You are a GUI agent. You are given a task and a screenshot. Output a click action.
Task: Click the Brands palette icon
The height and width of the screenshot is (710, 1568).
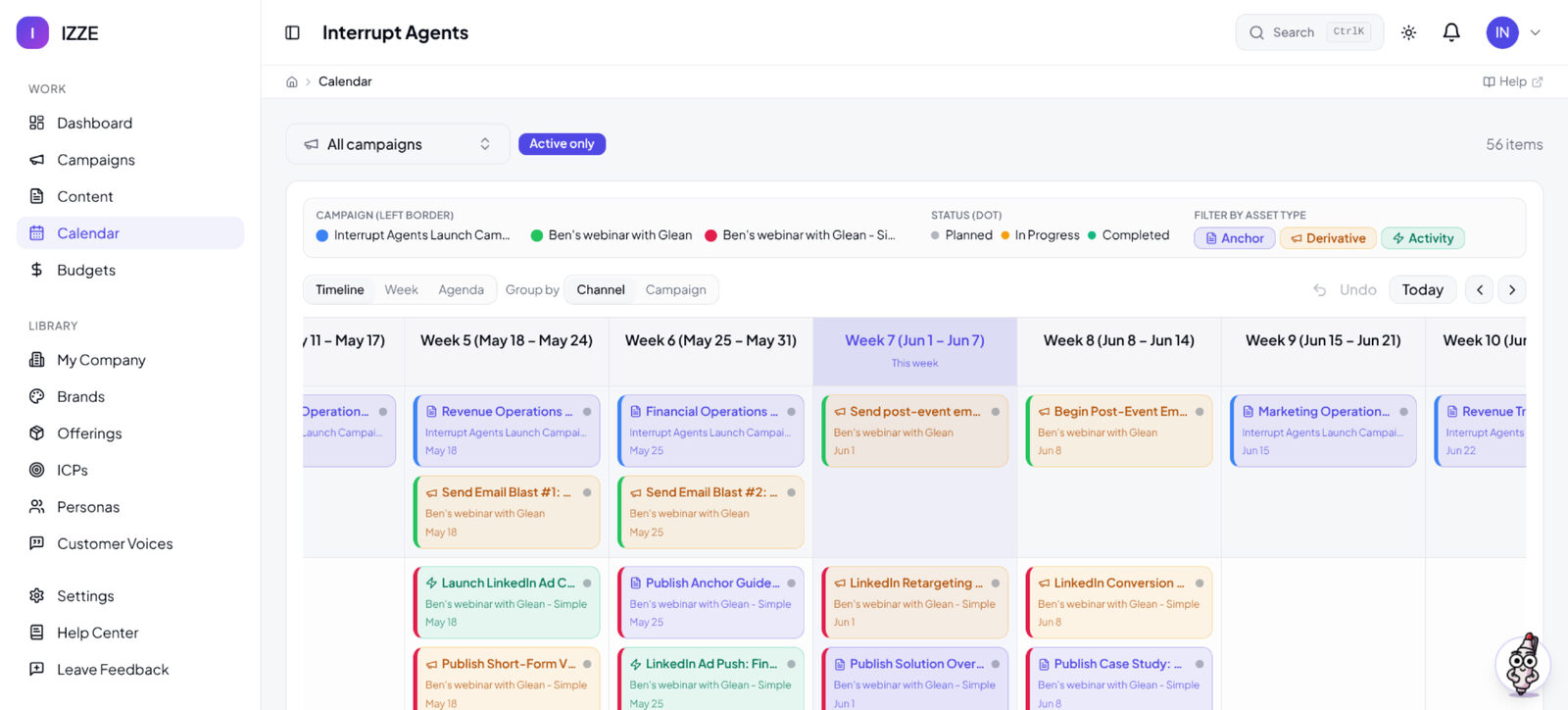[37, 396]
